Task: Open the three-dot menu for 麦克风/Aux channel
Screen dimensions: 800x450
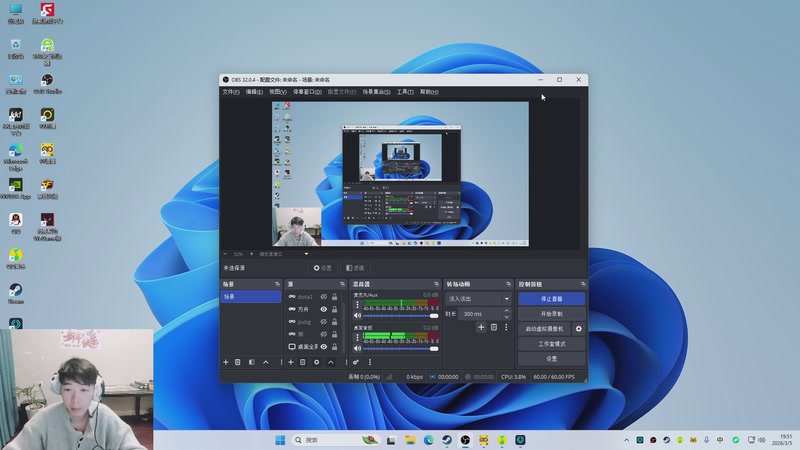Action: 357,305
